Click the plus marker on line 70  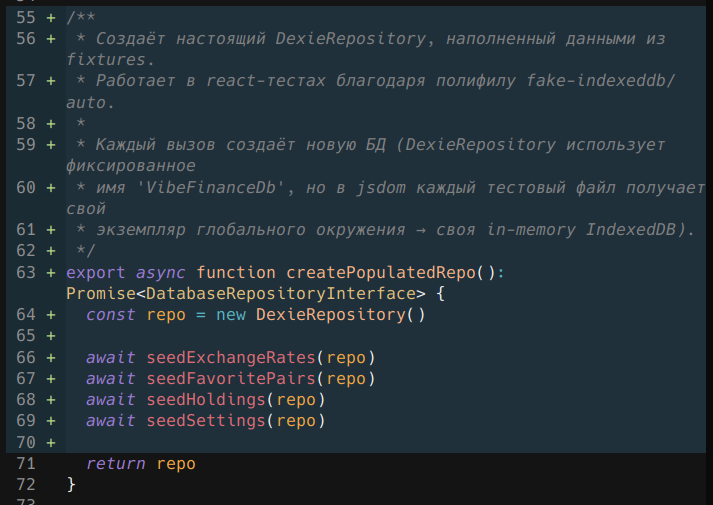pyautogui.click(x=51, y=442)
